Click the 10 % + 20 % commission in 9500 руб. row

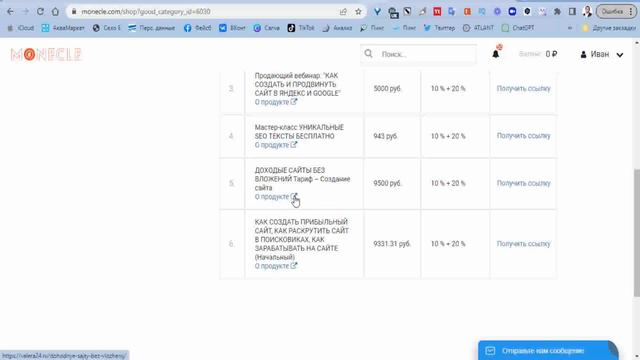pyautogui.click(x=448, y=183)
